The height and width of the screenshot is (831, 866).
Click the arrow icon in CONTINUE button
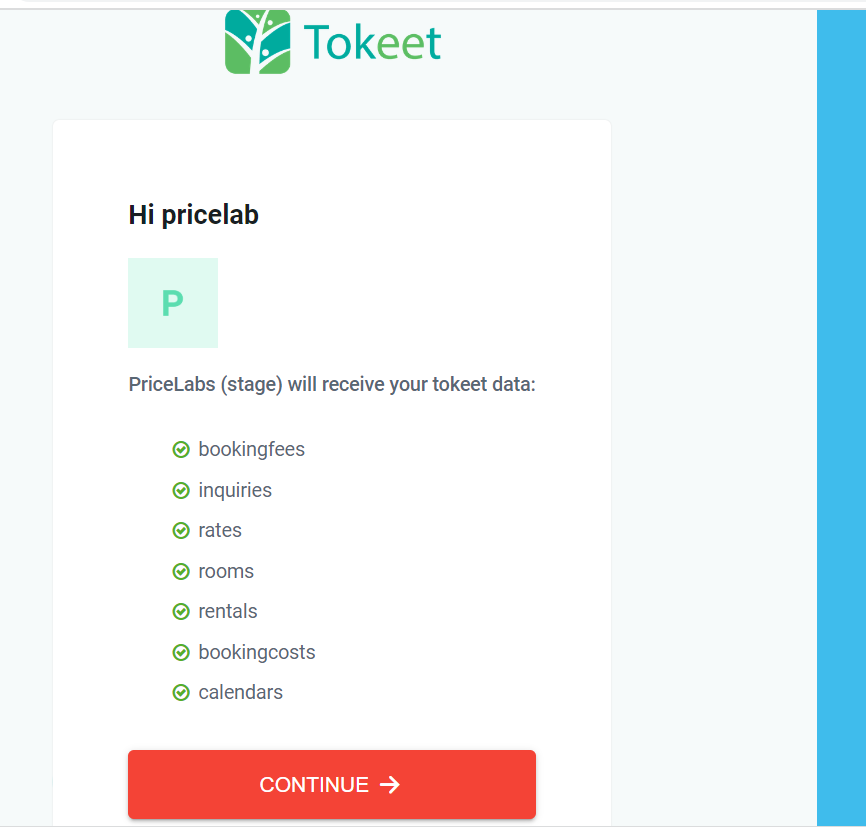(390, 785)
